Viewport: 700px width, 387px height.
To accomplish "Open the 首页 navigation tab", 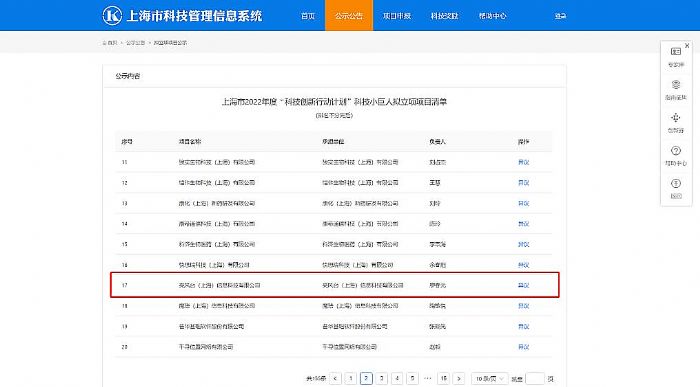I will [308, 16].
